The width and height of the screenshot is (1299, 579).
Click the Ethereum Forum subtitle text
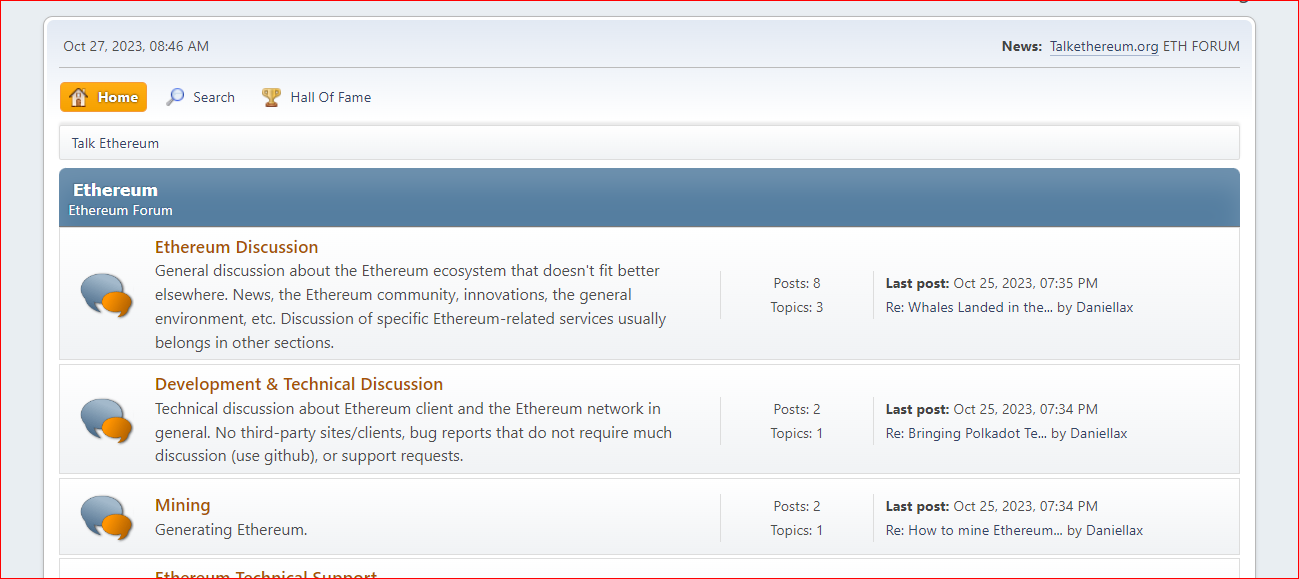coord(120,211)
